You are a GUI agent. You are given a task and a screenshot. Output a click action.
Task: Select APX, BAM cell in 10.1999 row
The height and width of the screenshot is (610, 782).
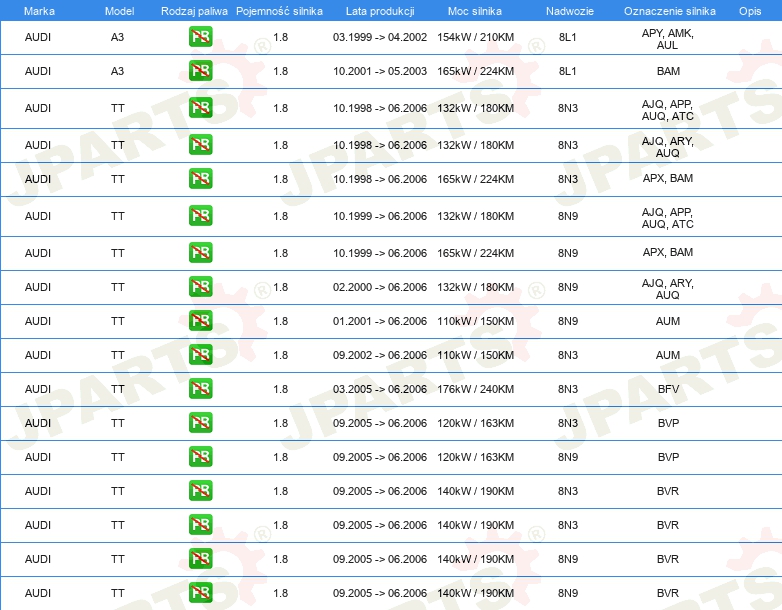668,252
